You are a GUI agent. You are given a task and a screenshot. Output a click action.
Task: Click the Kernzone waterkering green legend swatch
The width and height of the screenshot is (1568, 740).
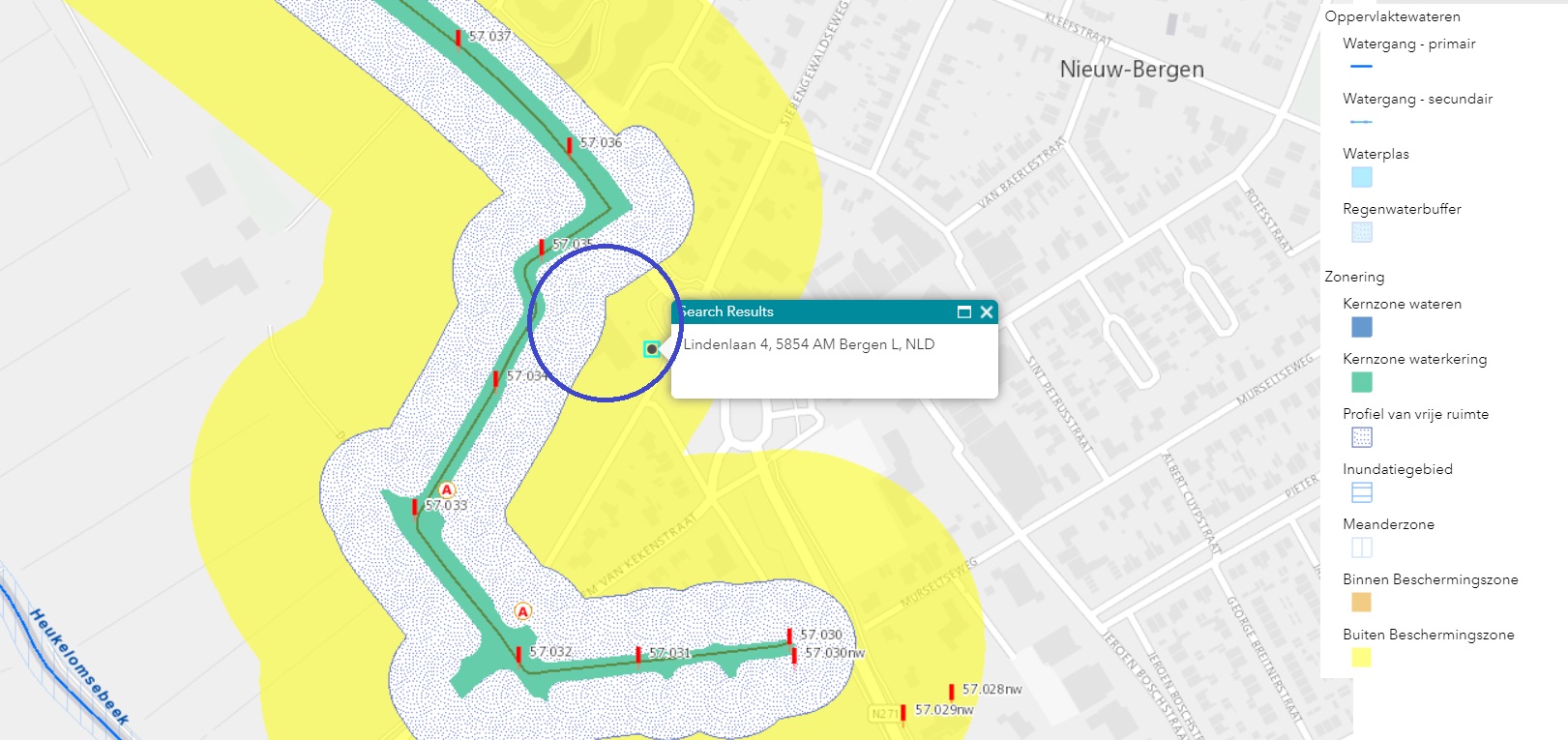(1361, 383)
